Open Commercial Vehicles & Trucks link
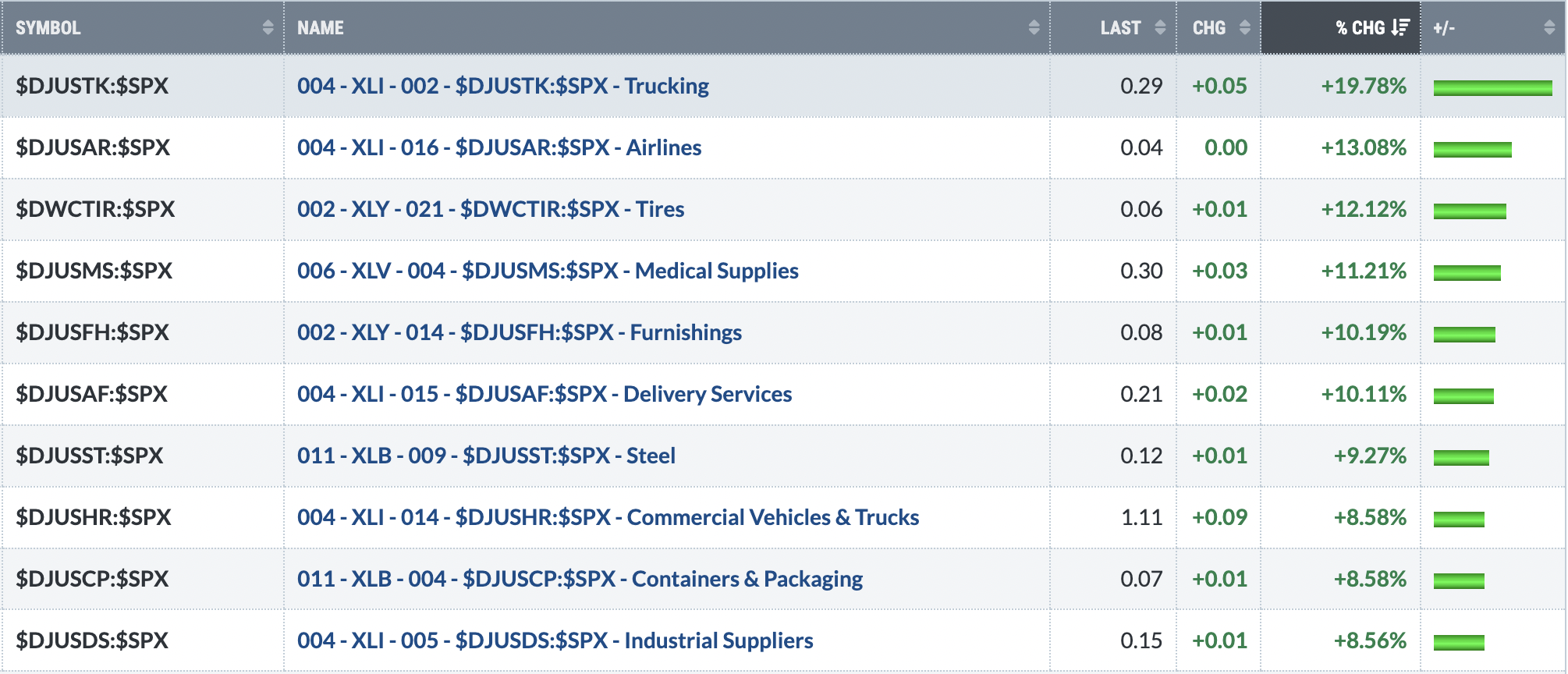This screenshot has width=1568, height=674. [608, 517]
